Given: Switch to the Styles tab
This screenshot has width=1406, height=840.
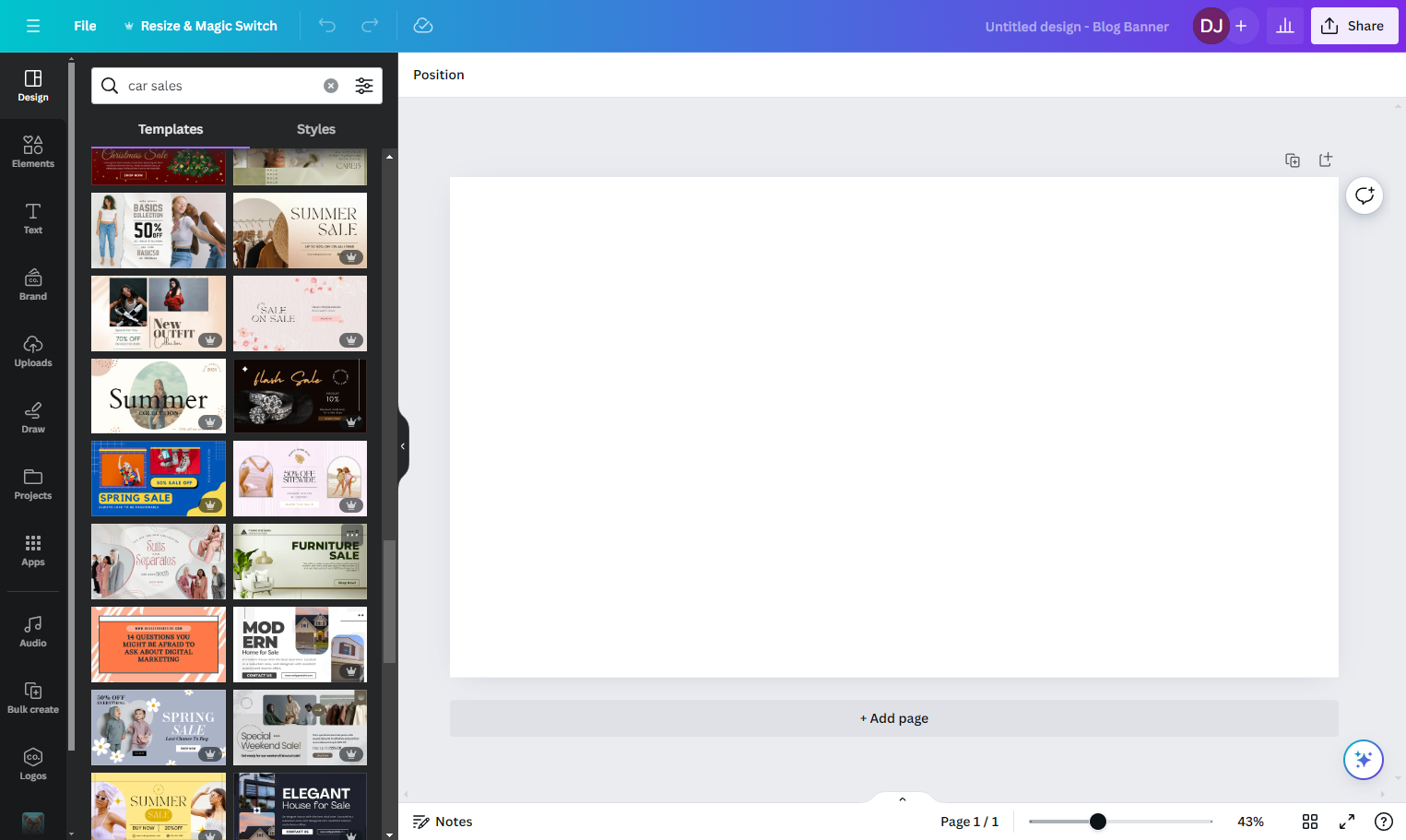Looking at the screenshot, I should [316, 129].
